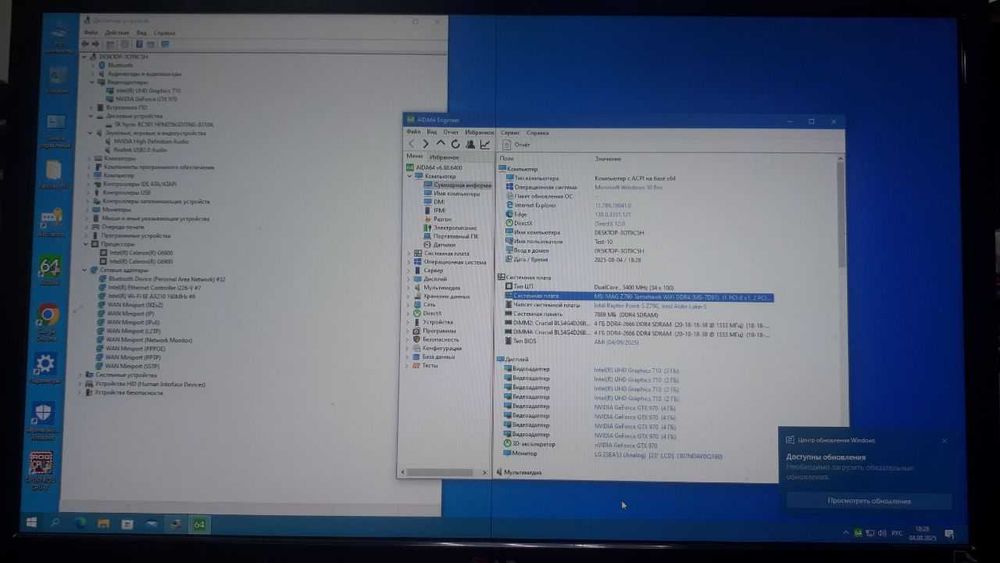Select IPMI item in AIDA64 tree
The width and height of the screenshot is (1000, 563).
pos(435,210)
